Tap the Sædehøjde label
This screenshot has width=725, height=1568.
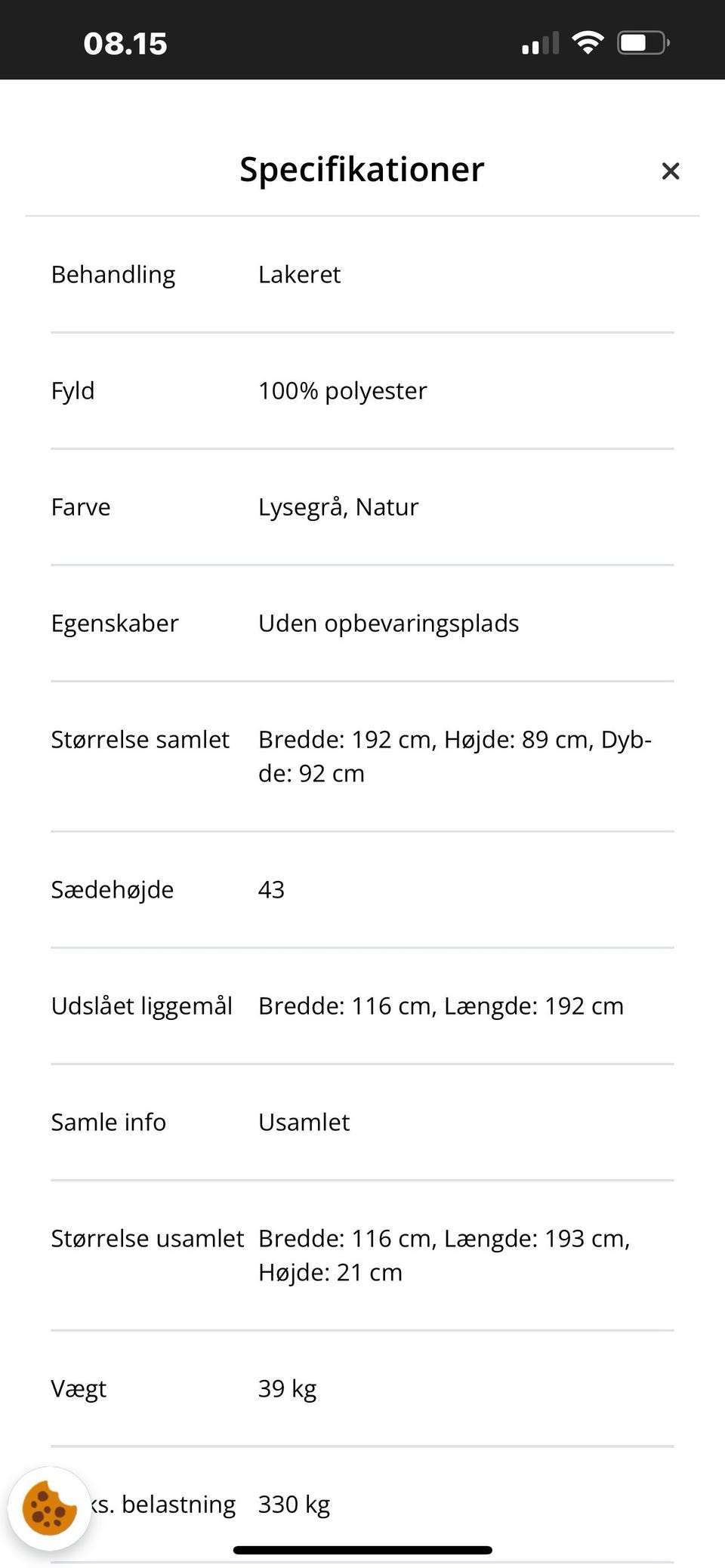coord(113,890)
